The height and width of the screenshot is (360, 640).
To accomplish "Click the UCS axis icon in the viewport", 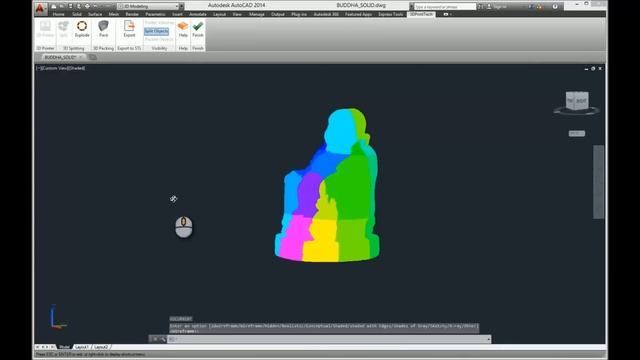I will [57, 316].
